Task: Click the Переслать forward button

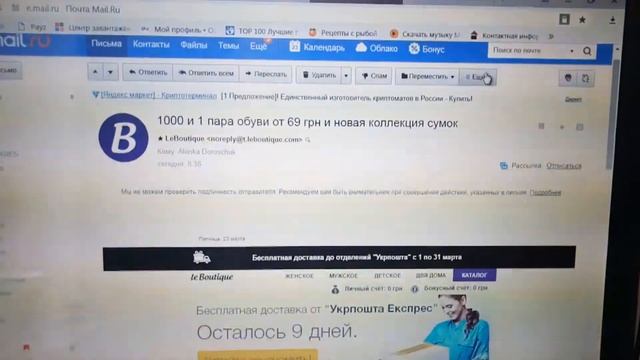Action: tap(266, 74)
